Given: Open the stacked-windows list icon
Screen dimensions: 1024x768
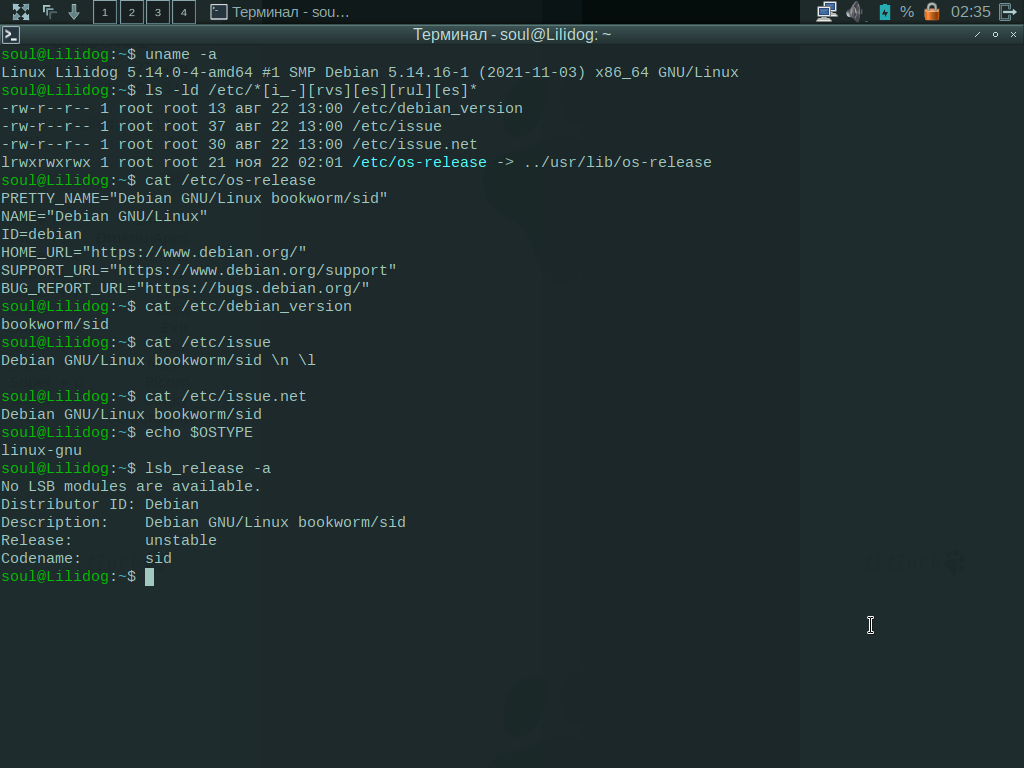Looking at the screenshot, I should tap(50, 12).
